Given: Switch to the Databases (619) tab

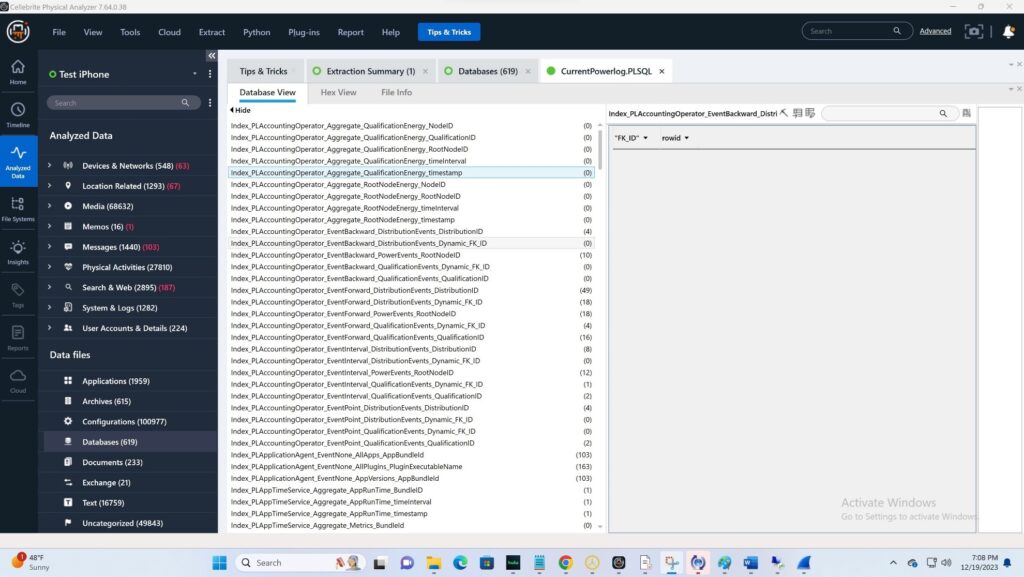Looking at the screenshot, I should point(487,71).
